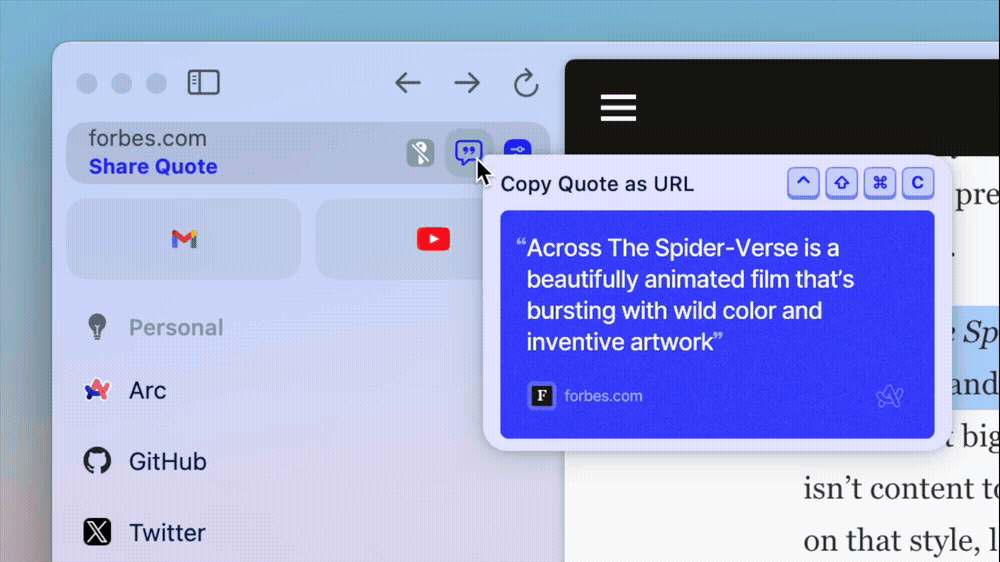Open the pinned Gmail tile
The height and width of the screenshot is (562, 1000).
tap(184, 239)
